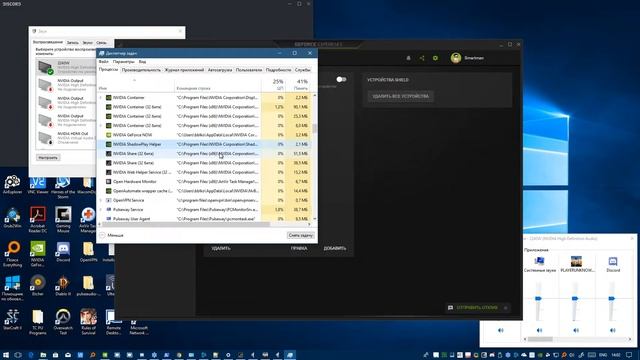Click ДОБАВИТЬ in GeForce Experience
This screenshot has height=360, width=640.
point(335,248)
